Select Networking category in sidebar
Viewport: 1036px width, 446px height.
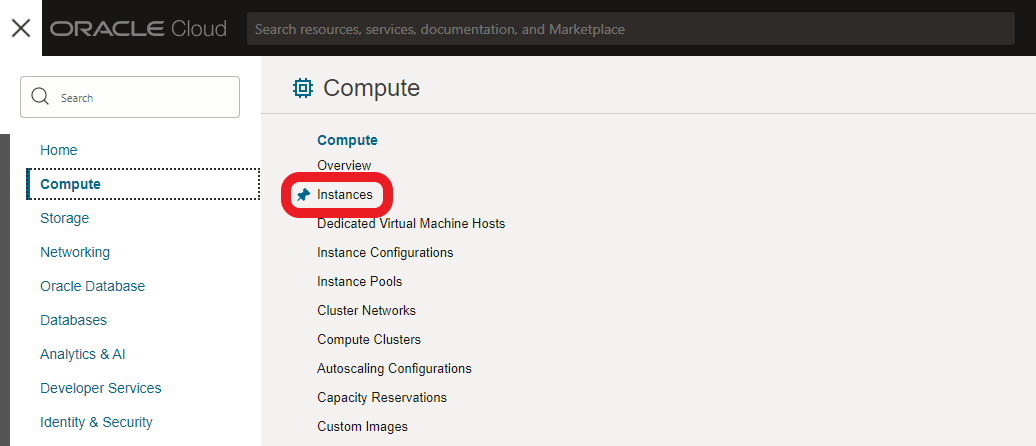(x=75, y=252)
